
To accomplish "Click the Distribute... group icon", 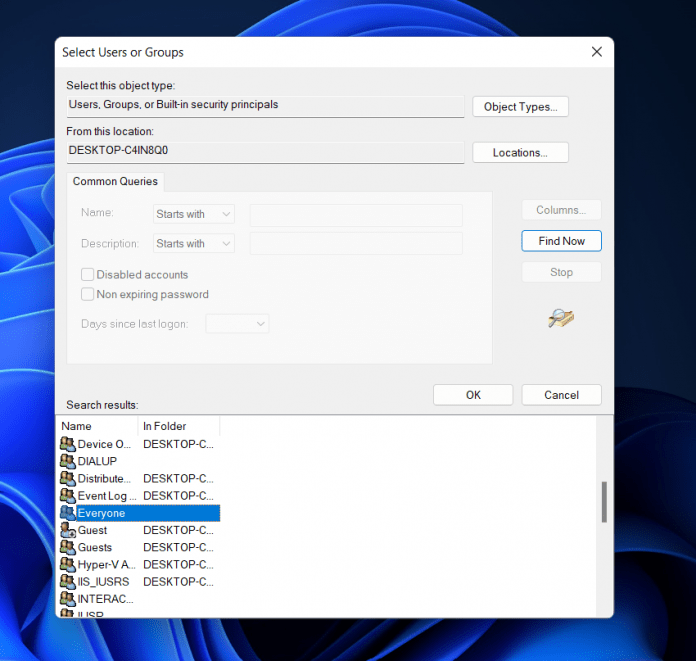I will (x=68, y=478).
